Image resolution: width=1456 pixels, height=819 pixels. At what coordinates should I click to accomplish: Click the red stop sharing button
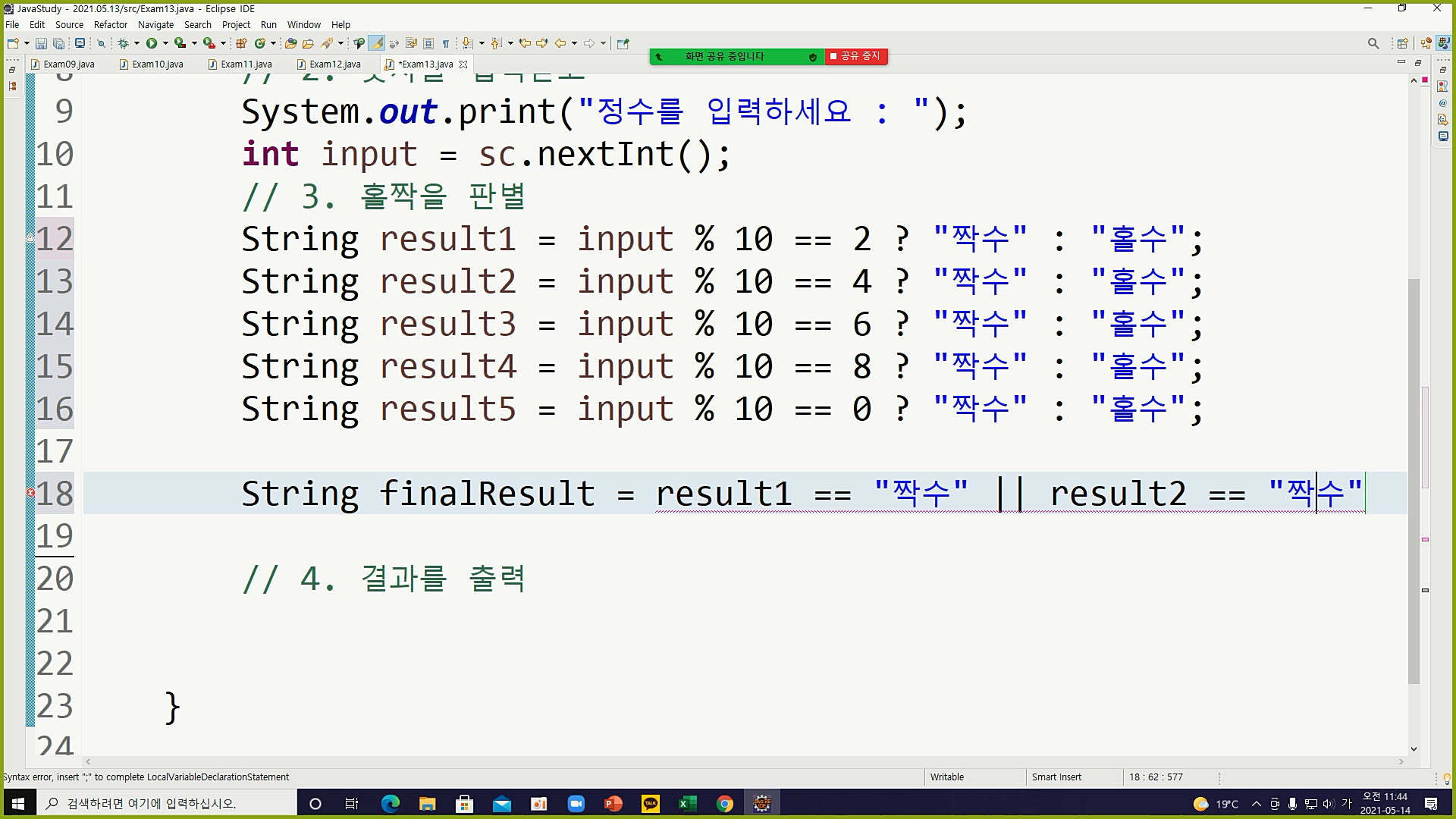point(855,56)
